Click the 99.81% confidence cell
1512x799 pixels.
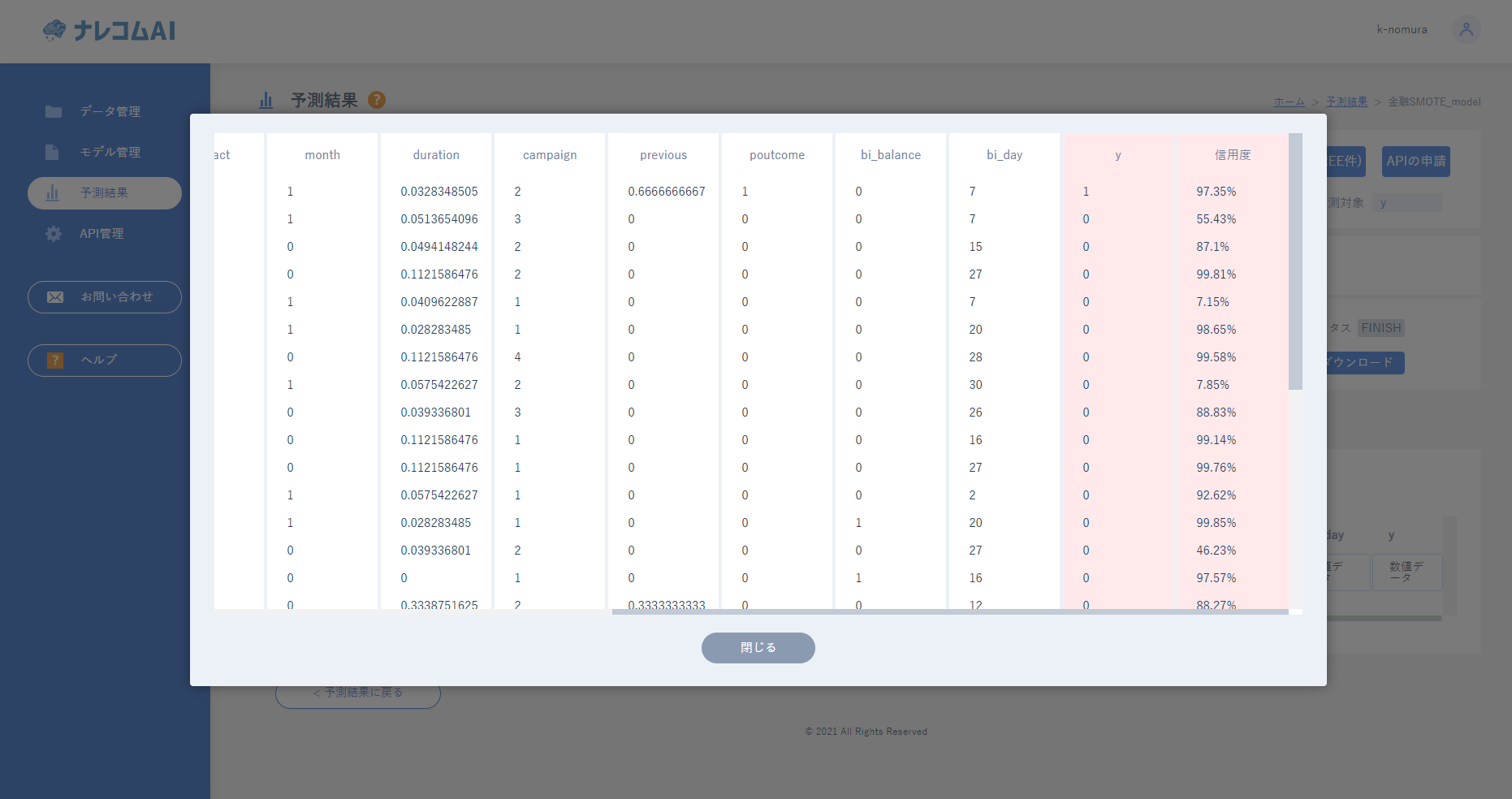pos(1216,274)
